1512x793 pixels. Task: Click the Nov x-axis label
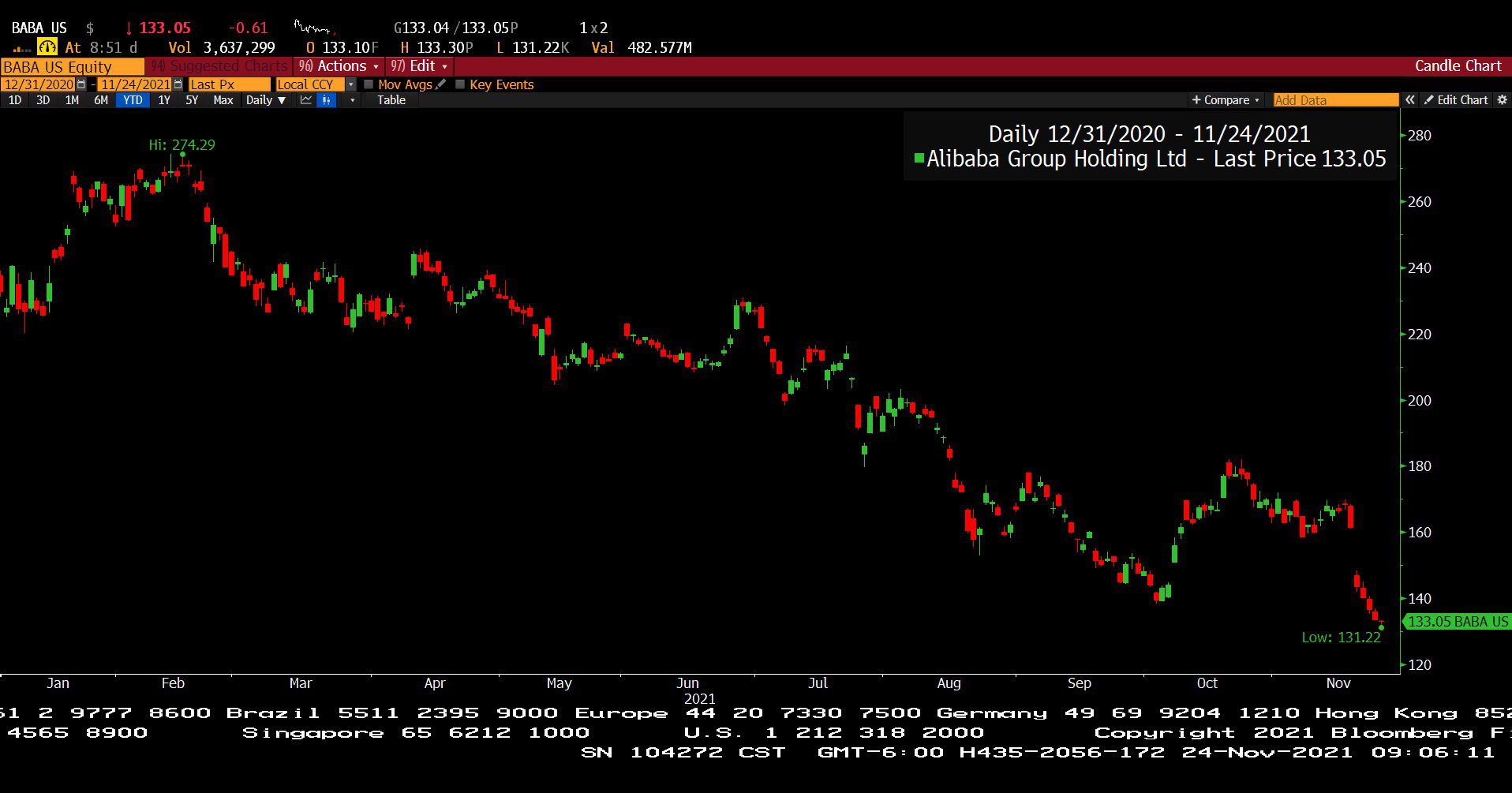(x=1338, y=683)
